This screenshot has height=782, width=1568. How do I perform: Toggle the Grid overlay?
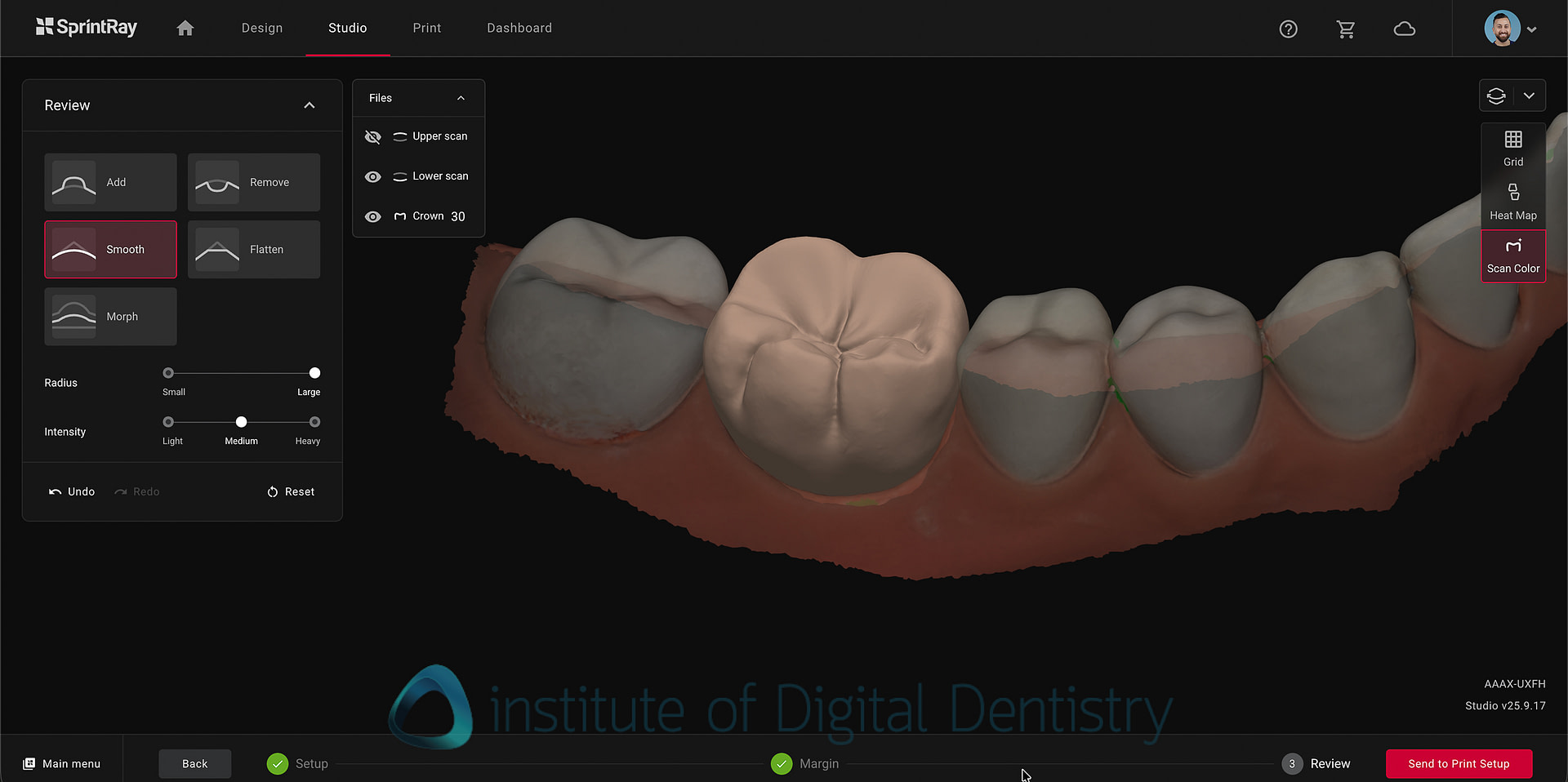[1512, 149]
